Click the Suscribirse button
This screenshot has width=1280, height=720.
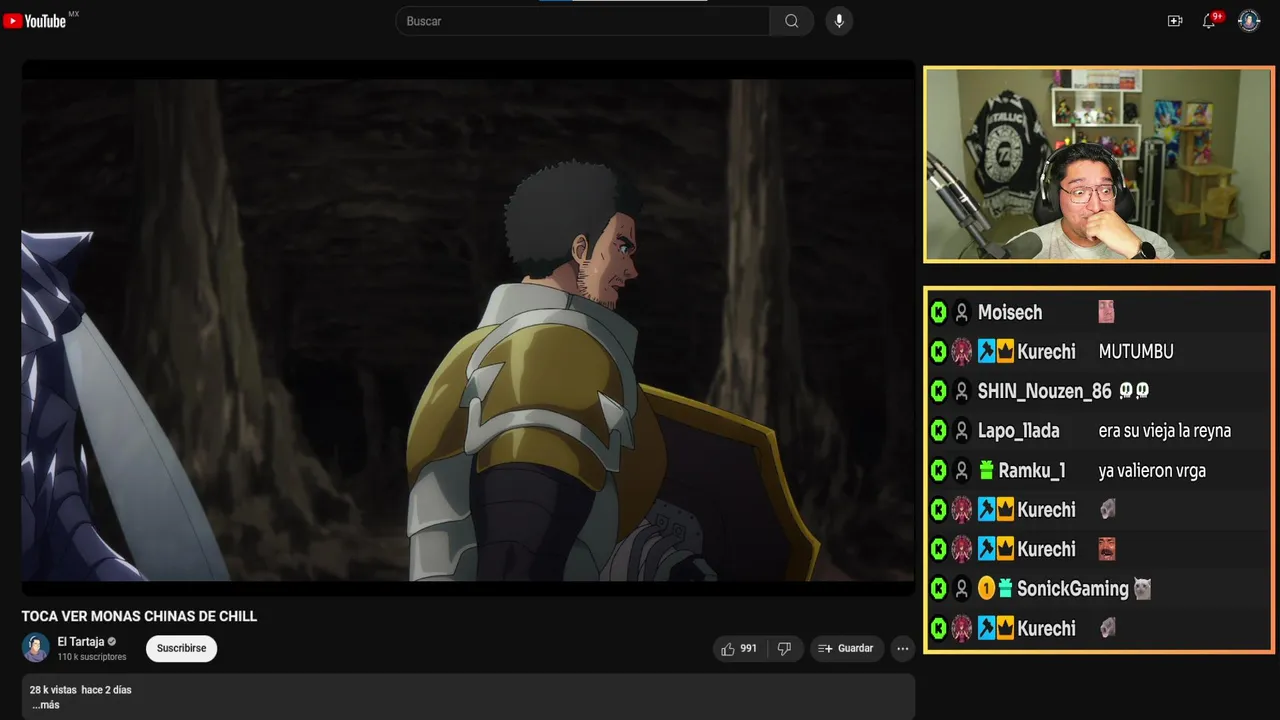181,648
